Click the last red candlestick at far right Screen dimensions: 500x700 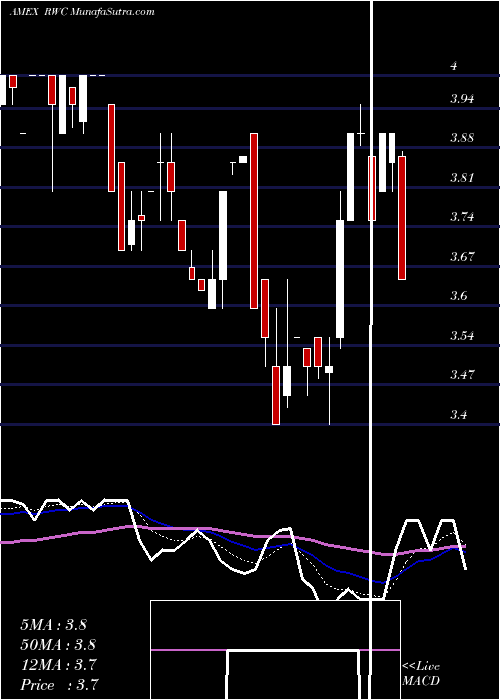[x=402, y=218]
